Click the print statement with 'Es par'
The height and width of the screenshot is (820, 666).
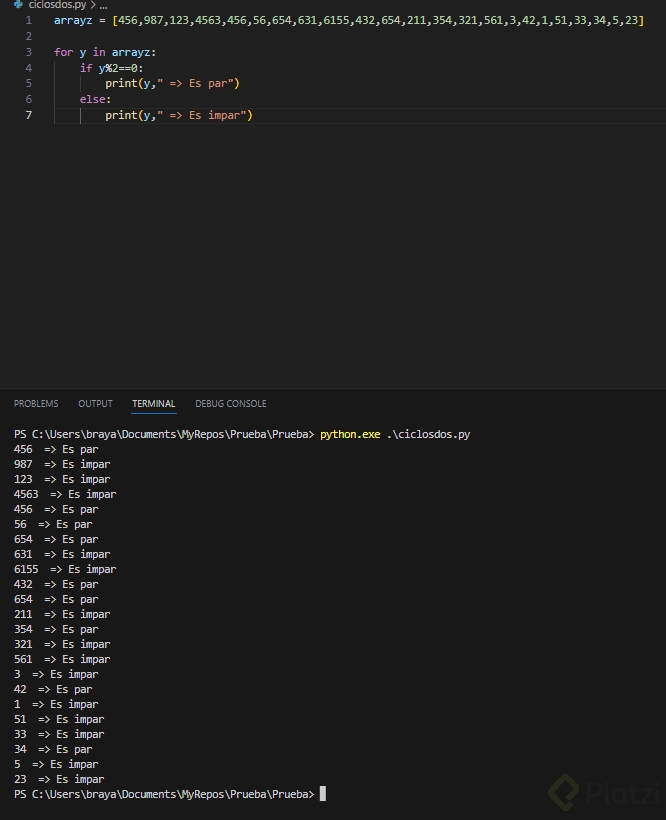173,84
